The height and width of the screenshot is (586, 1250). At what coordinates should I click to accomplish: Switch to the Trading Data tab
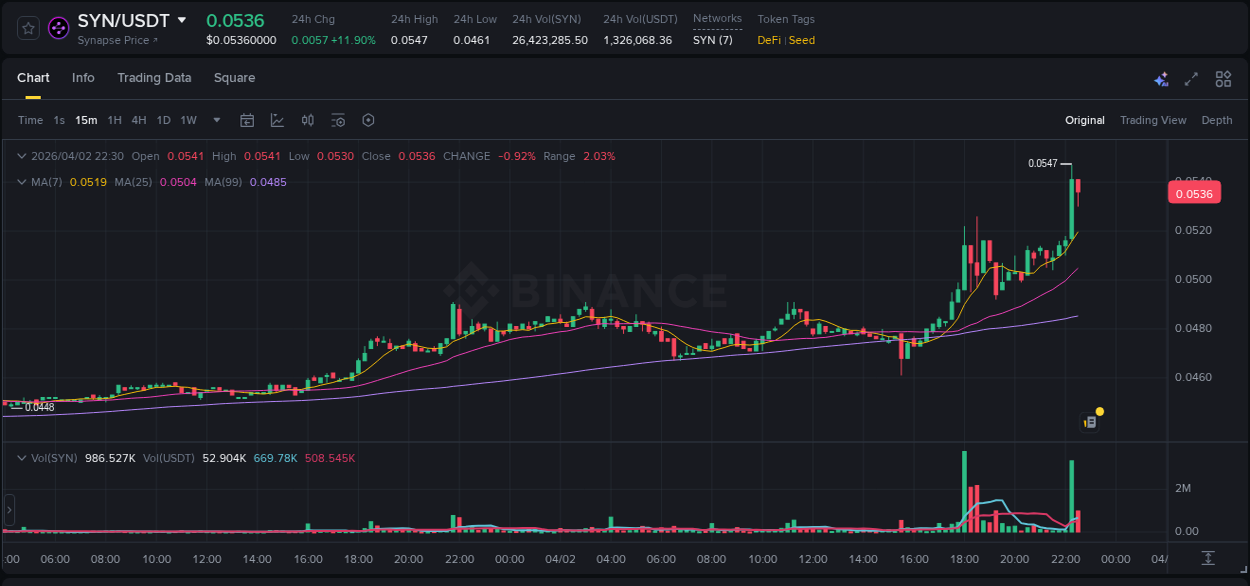click(154, 78)
